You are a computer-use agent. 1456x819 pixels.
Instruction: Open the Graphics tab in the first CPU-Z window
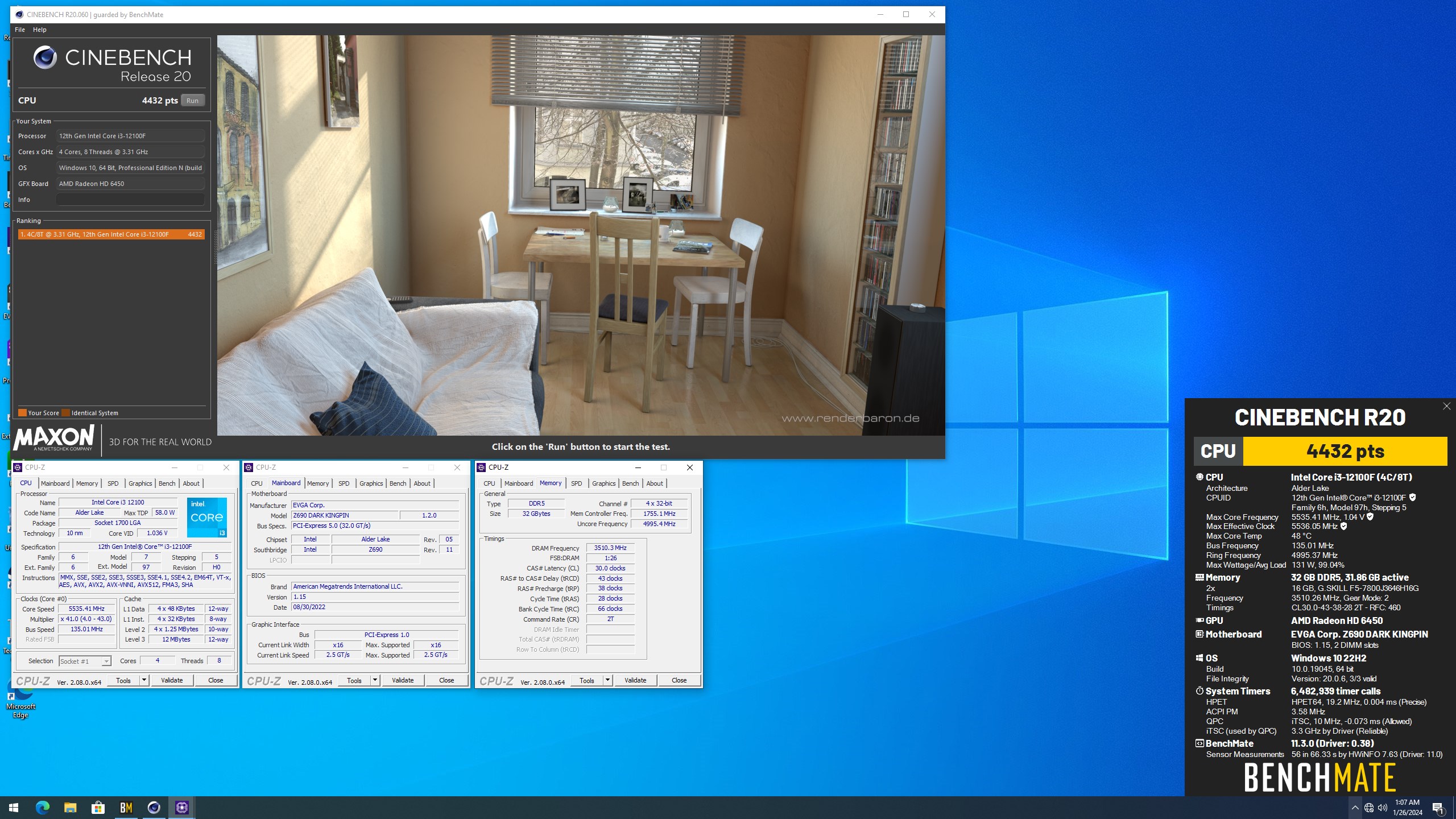140,483
